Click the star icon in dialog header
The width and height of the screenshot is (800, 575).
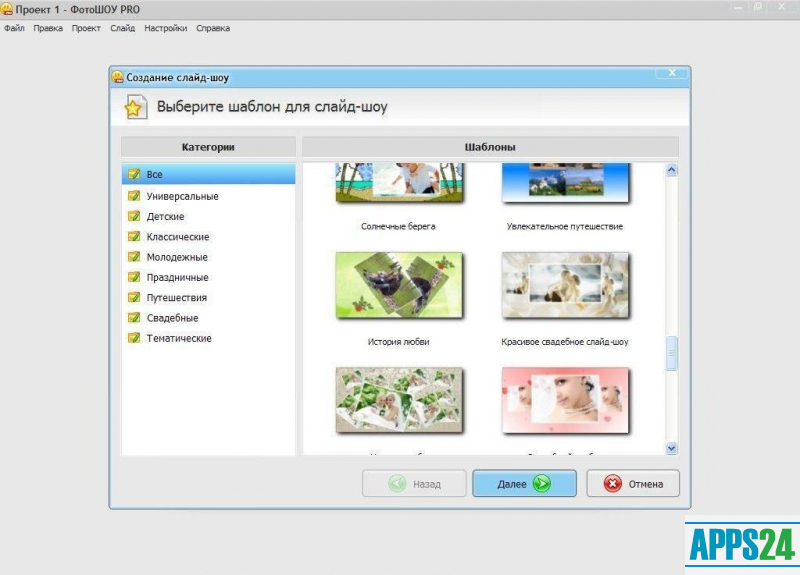[135, 107]
